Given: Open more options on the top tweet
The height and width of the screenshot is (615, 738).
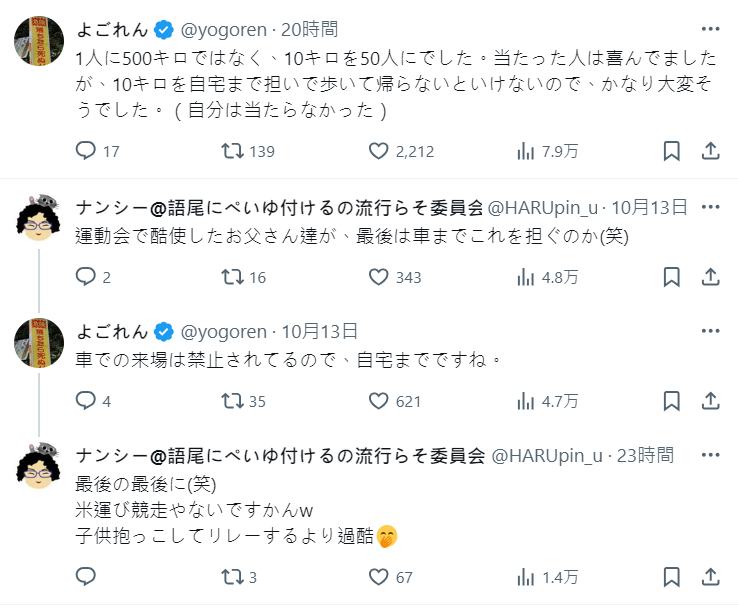Looking at the screenshot, I should [x=711, y=29].
